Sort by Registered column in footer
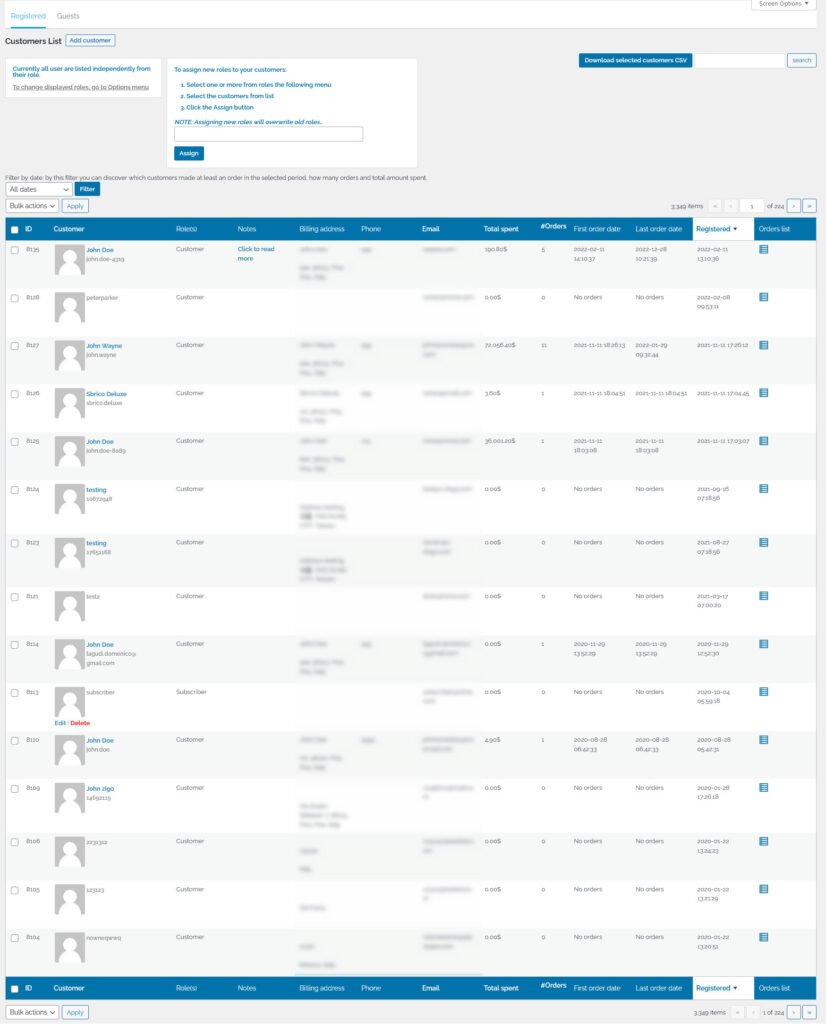826x1024 pixels. 716,988
